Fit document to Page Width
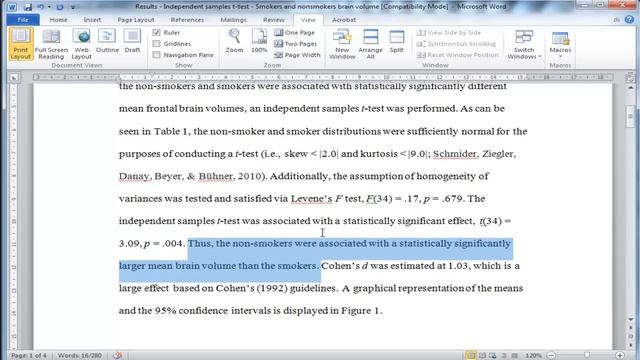The width and height of the screenshot is (640, 360). (x=298, y=55)
